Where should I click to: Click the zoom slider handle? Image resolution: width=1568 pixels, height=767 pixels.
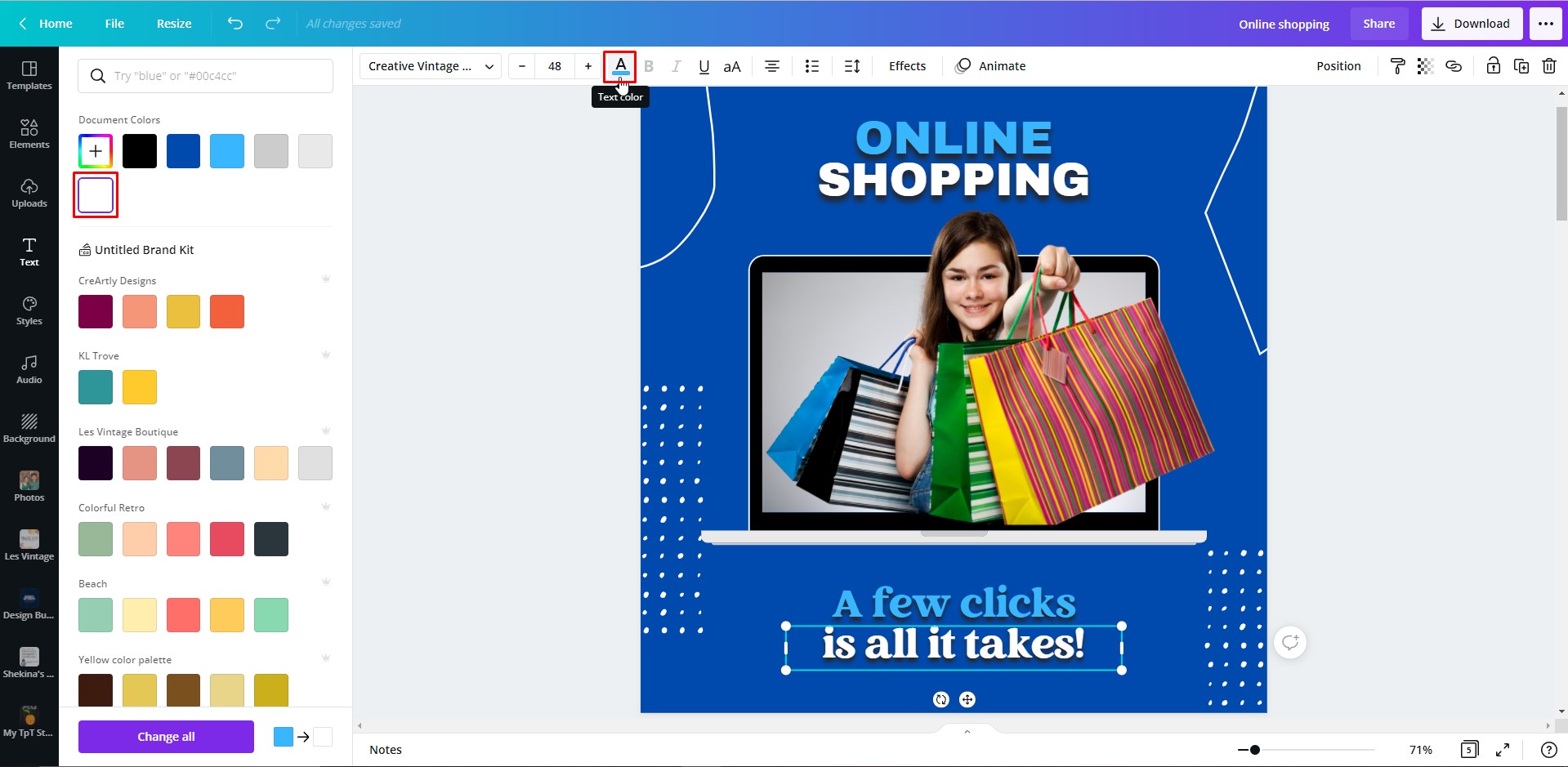pos(1255,750)
